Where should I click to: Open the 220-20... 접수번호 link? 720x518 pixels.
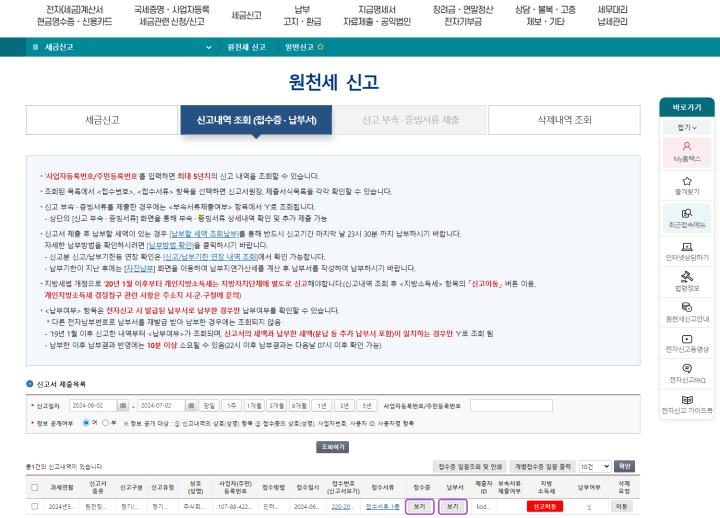[343, 507]
